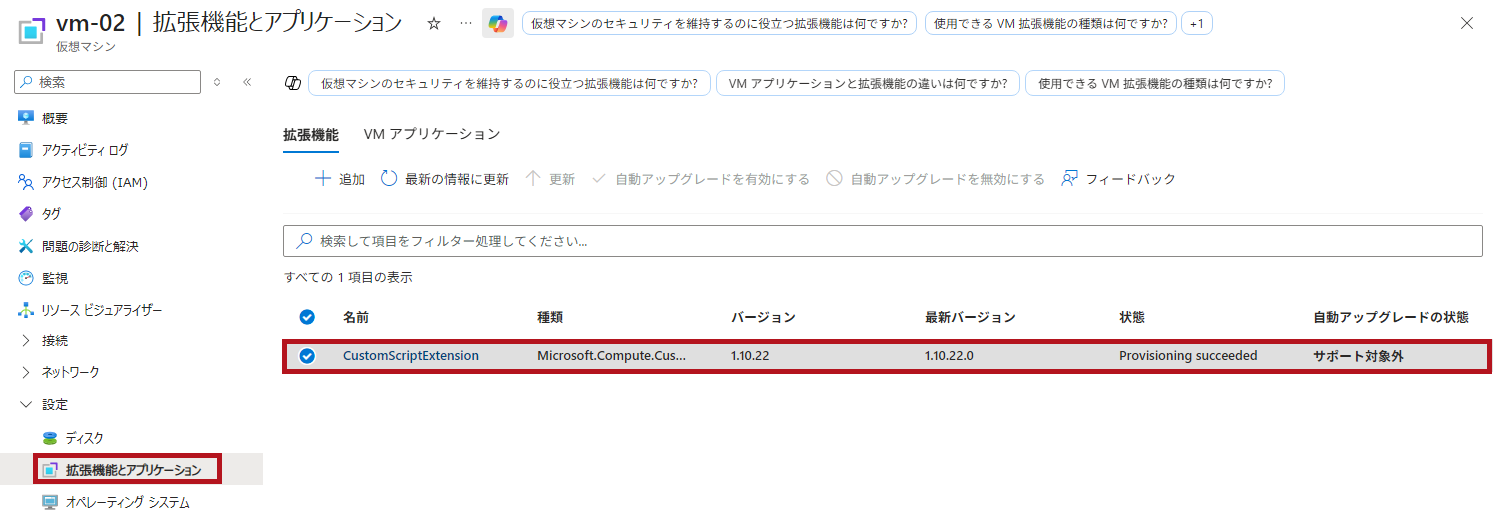Click the Microsoft.Compute.Cus... type cell
Viewport: 1493px width, 520px height.
click(x=612, y=355)
